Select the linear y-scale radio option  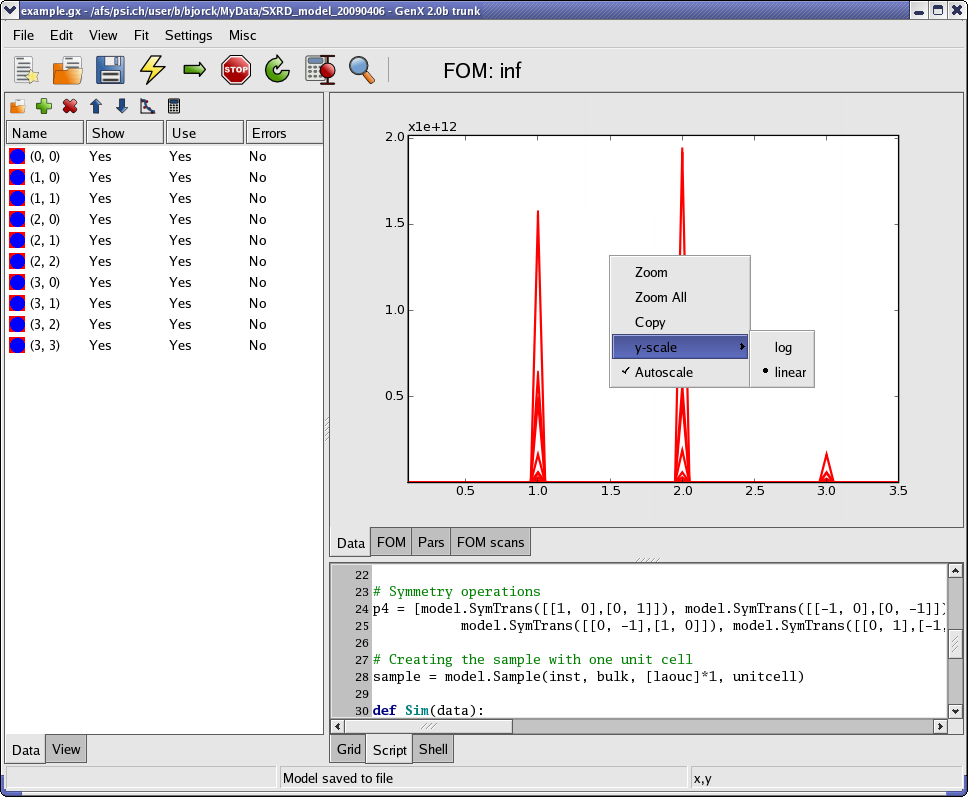coord(789,372)
